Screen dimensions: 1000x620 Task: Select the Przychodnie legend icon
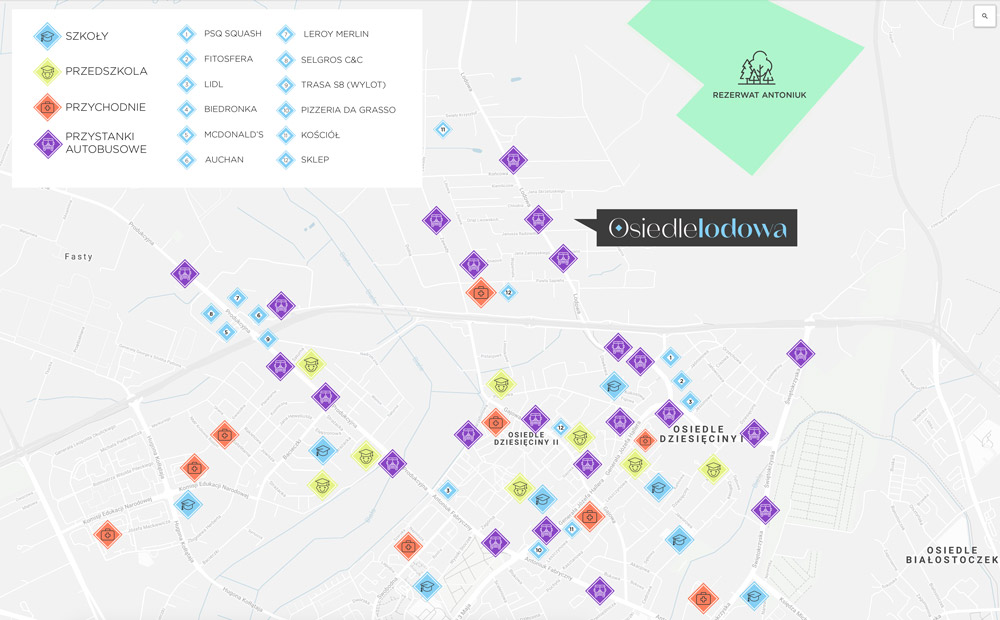click(47, 107)
